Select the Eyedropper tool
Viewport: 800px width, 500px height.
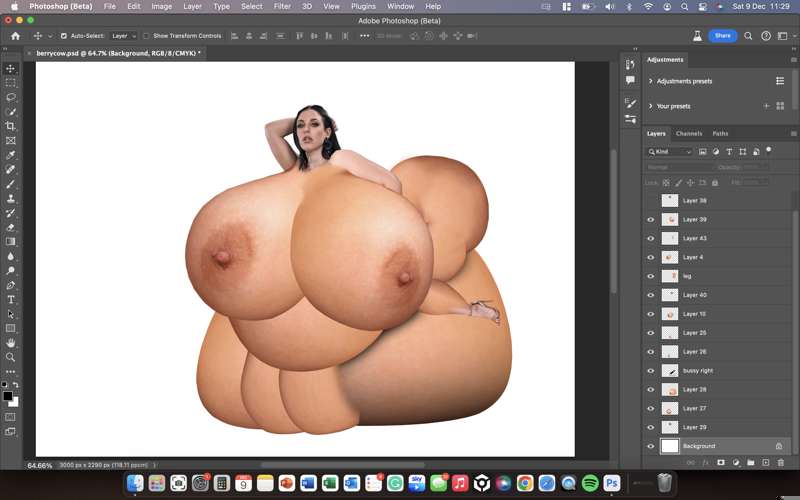coord(11,155)
